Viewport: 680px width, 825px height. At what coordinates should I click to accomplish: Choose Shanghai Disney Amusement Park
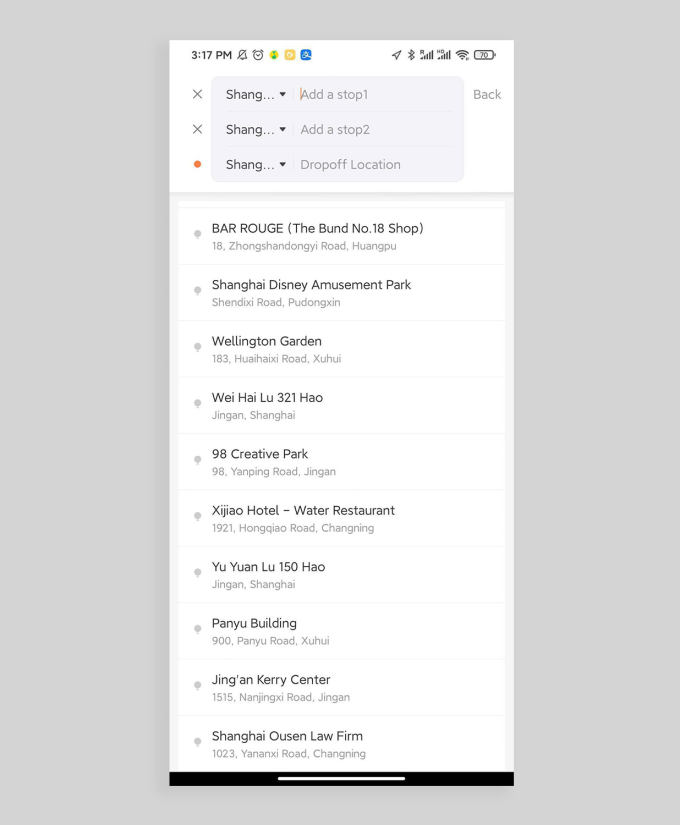click(311, 292)
